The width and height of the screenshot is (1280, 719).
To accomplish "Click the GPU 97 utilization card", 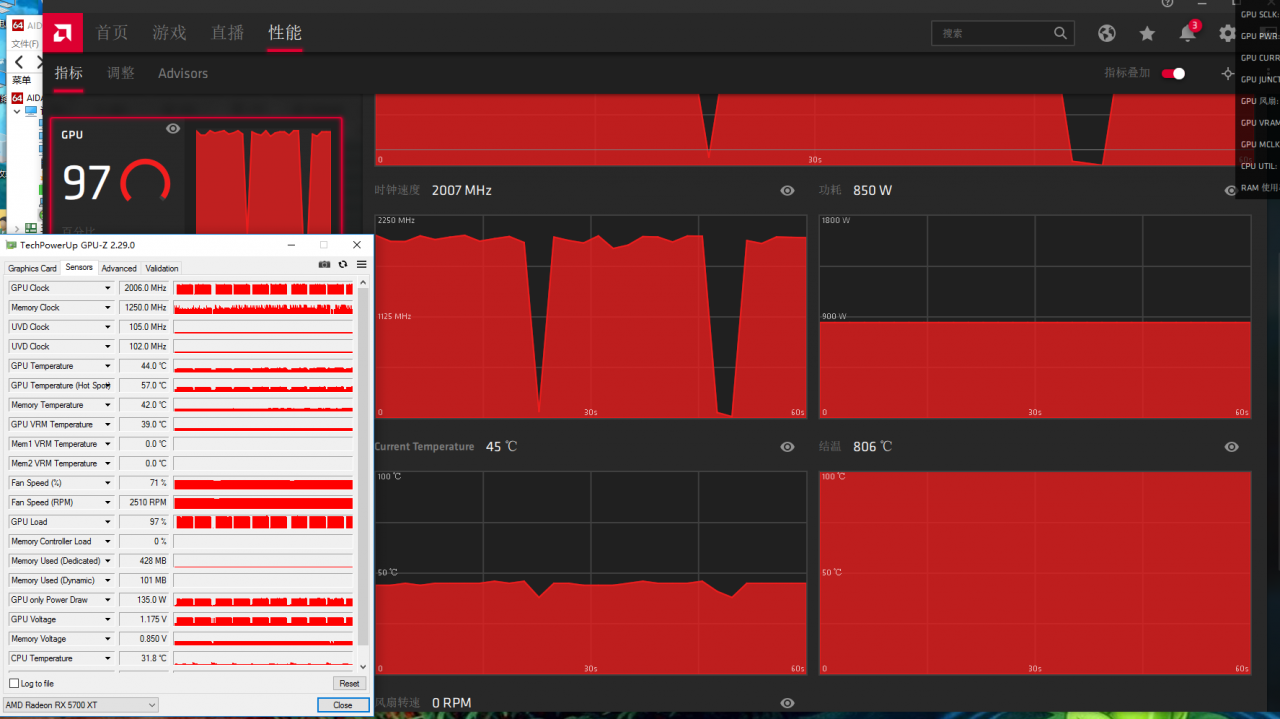I will [x=196, y=178].
